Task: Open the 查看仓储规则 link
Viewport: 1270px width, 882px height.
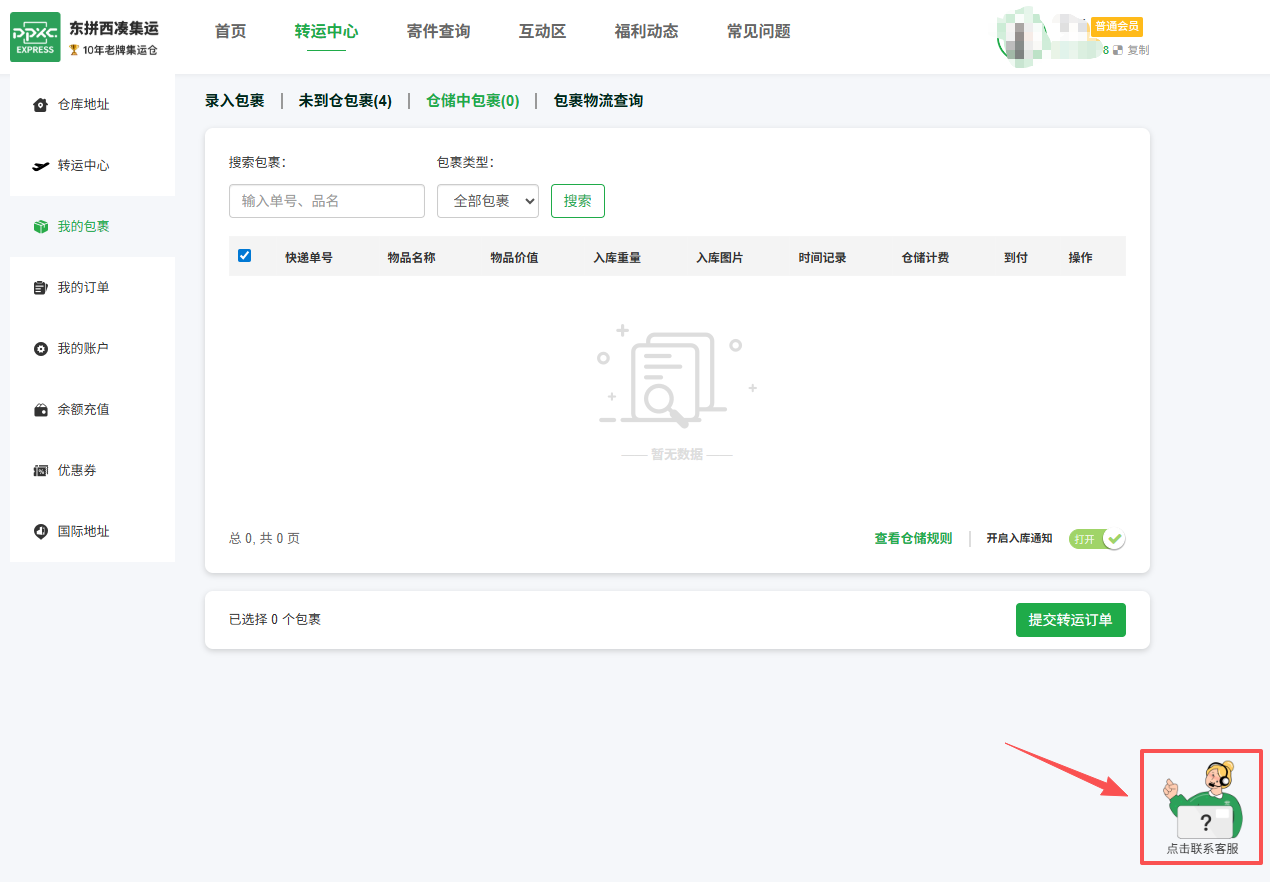Action: [913, 539]
